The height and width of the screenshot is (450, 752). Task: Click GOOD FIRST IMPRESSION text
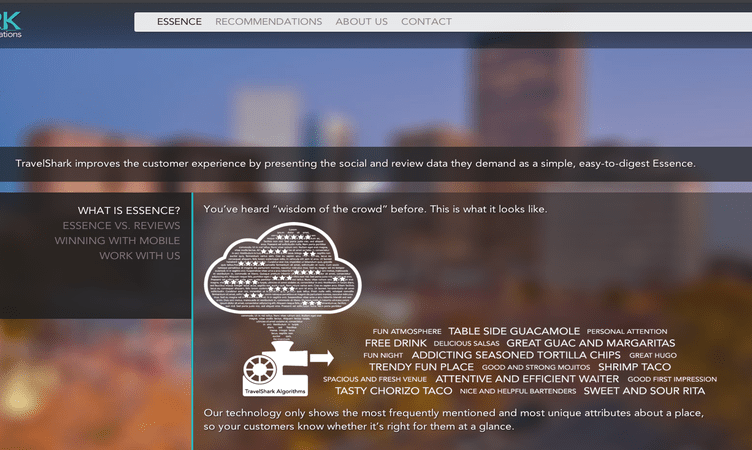pyautogui.click(x=672, y=379)
